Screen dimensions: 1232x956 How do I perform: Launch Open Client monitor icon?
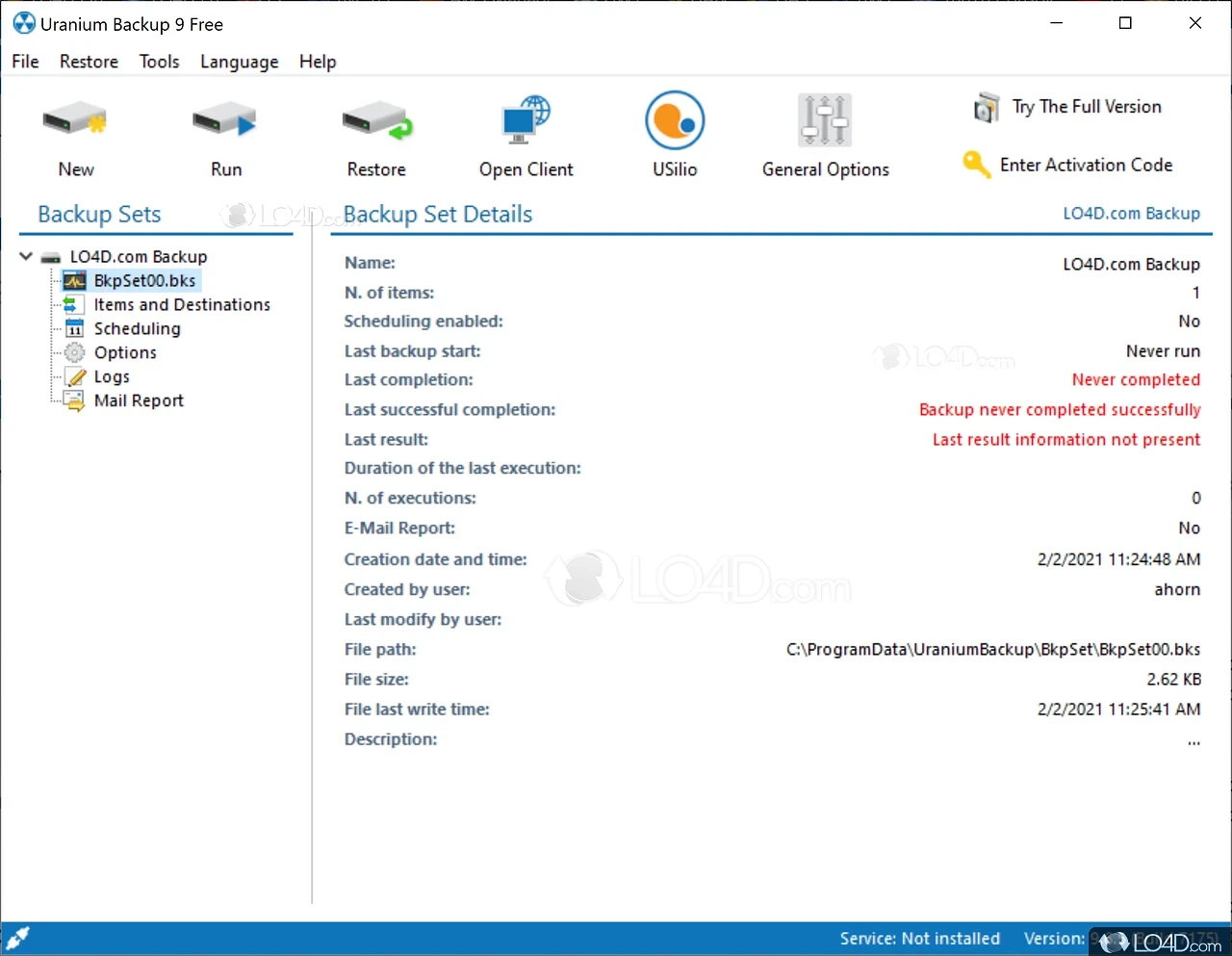pyautogui.click(x=526, y=120)
